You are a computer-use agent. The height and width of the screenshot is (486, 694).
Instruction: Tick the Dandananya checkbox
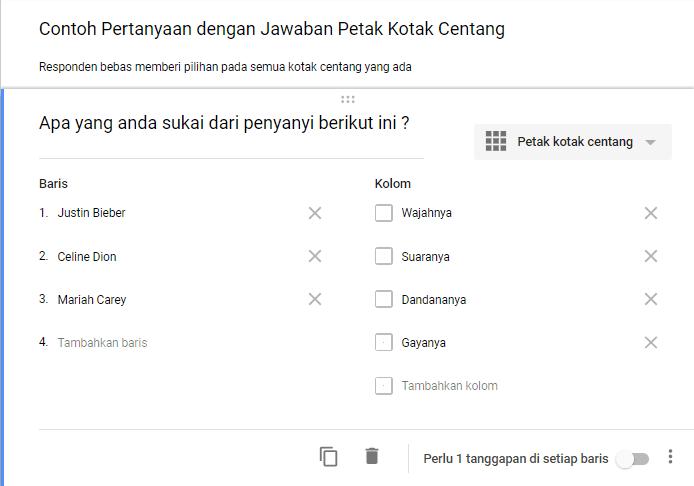tap(384, 299)
